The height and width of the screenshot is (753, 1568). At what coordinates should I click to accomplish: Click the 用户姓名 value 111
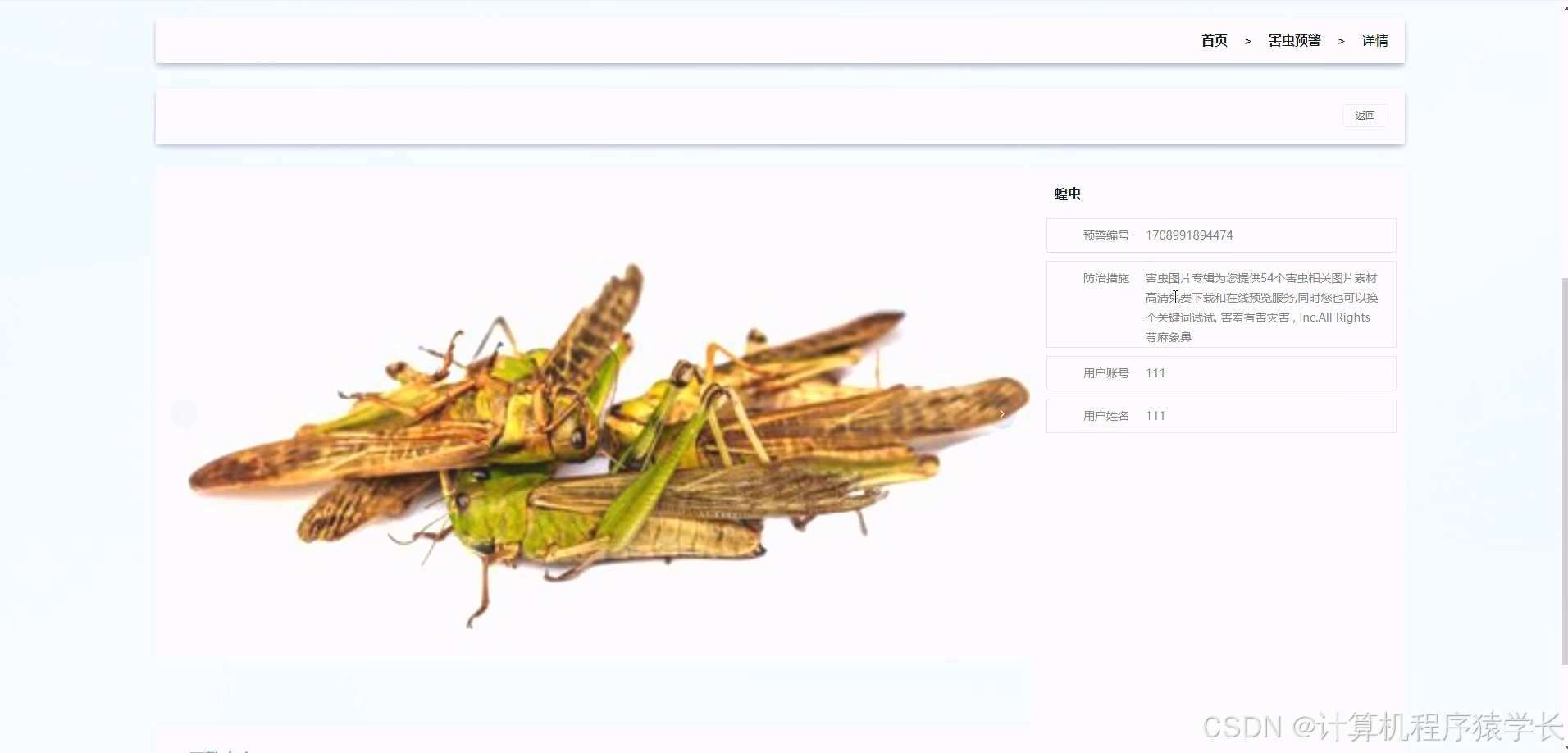[1155, 416]
